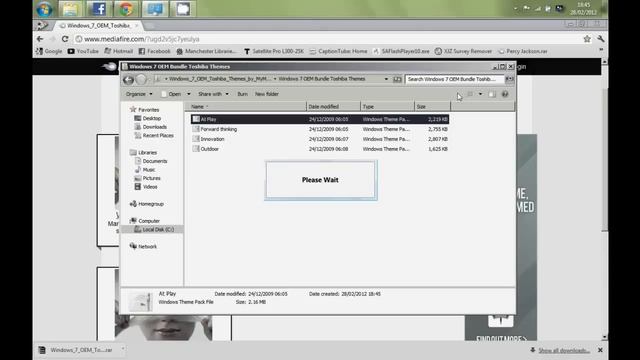This screenshot has height=360, width=640.
Task: Click Burn in the Explorer toolbar
Action: click(x=242, y=94)
